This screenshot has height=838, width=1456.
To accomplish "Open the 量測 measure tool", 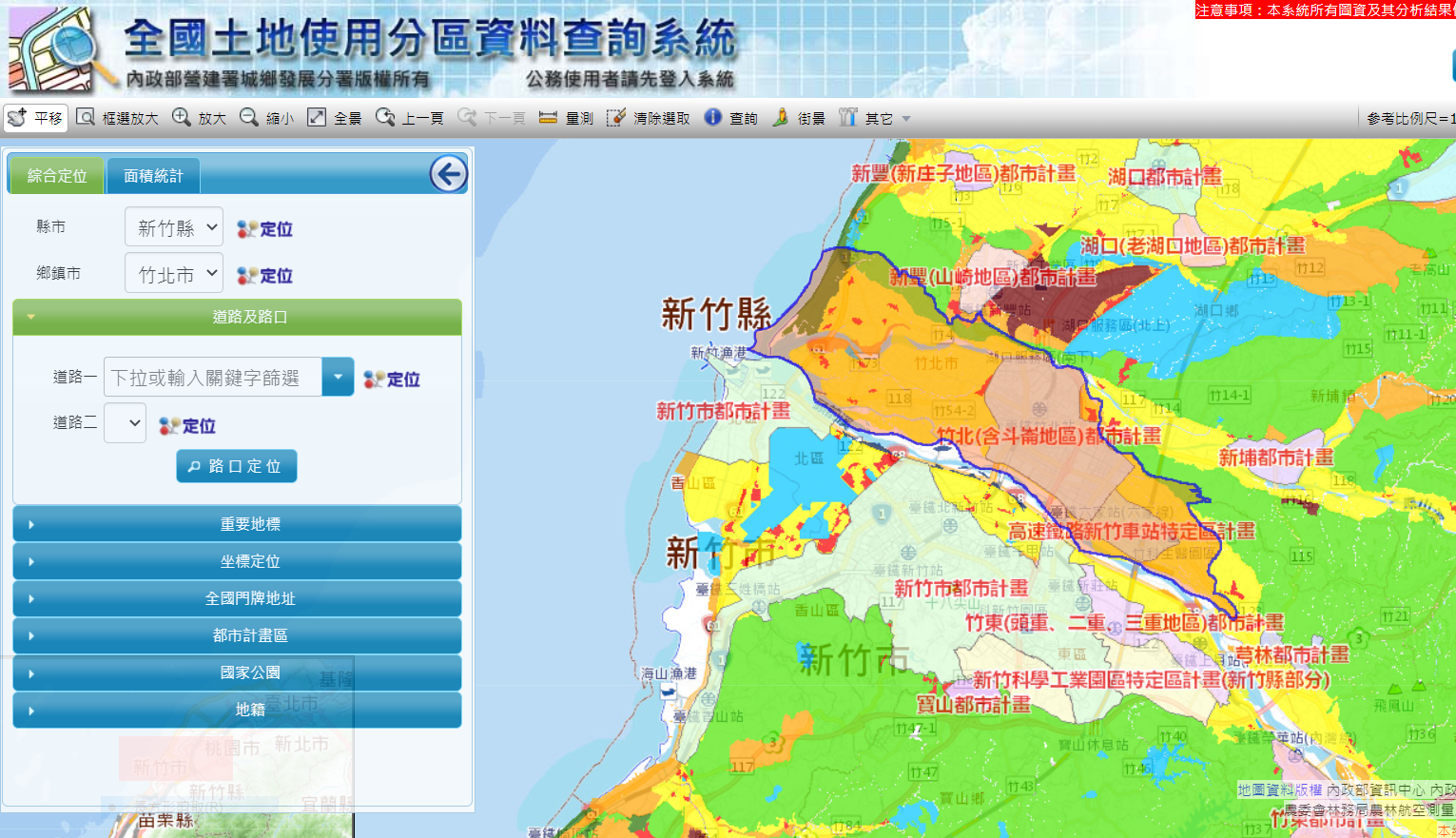I will click(566, 118).
